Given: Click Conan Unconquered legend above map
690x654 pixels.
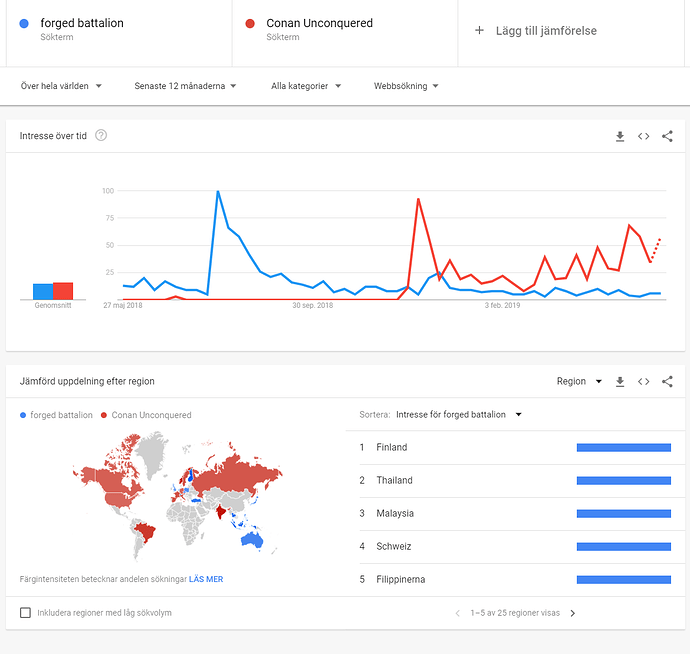Looking at the screenshot, I should (146, 415).
